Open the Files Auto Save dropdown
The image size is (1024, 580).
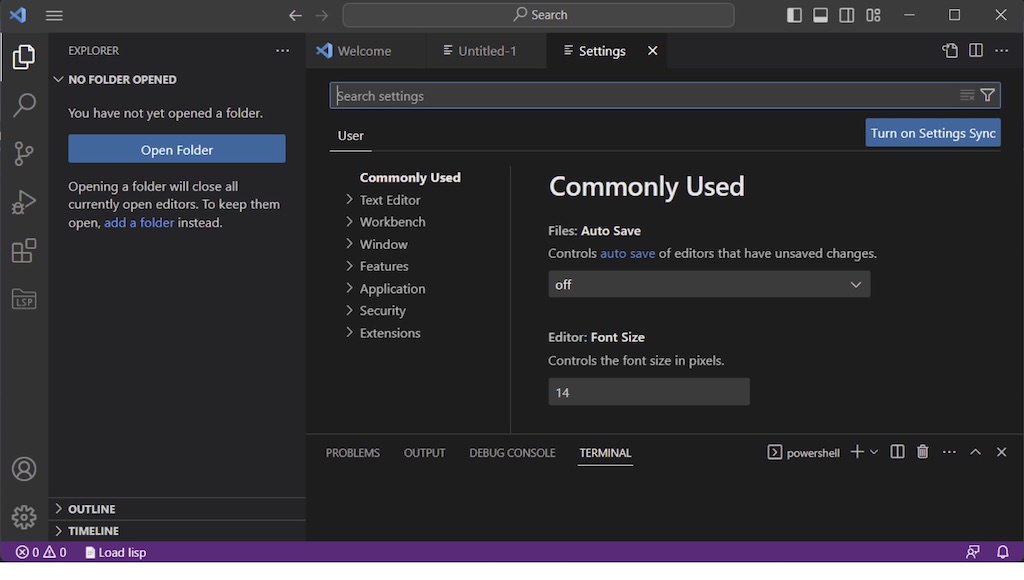(x=709, y=285)
